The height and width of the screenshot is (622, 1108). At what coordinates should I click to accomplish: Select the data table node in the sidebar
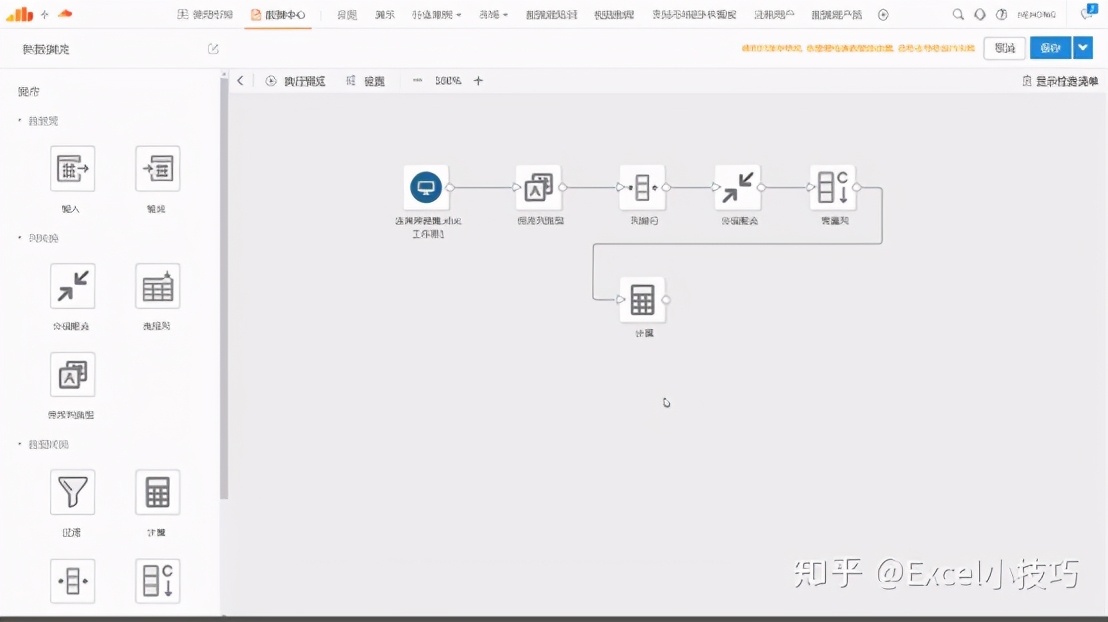pos(156,286)
